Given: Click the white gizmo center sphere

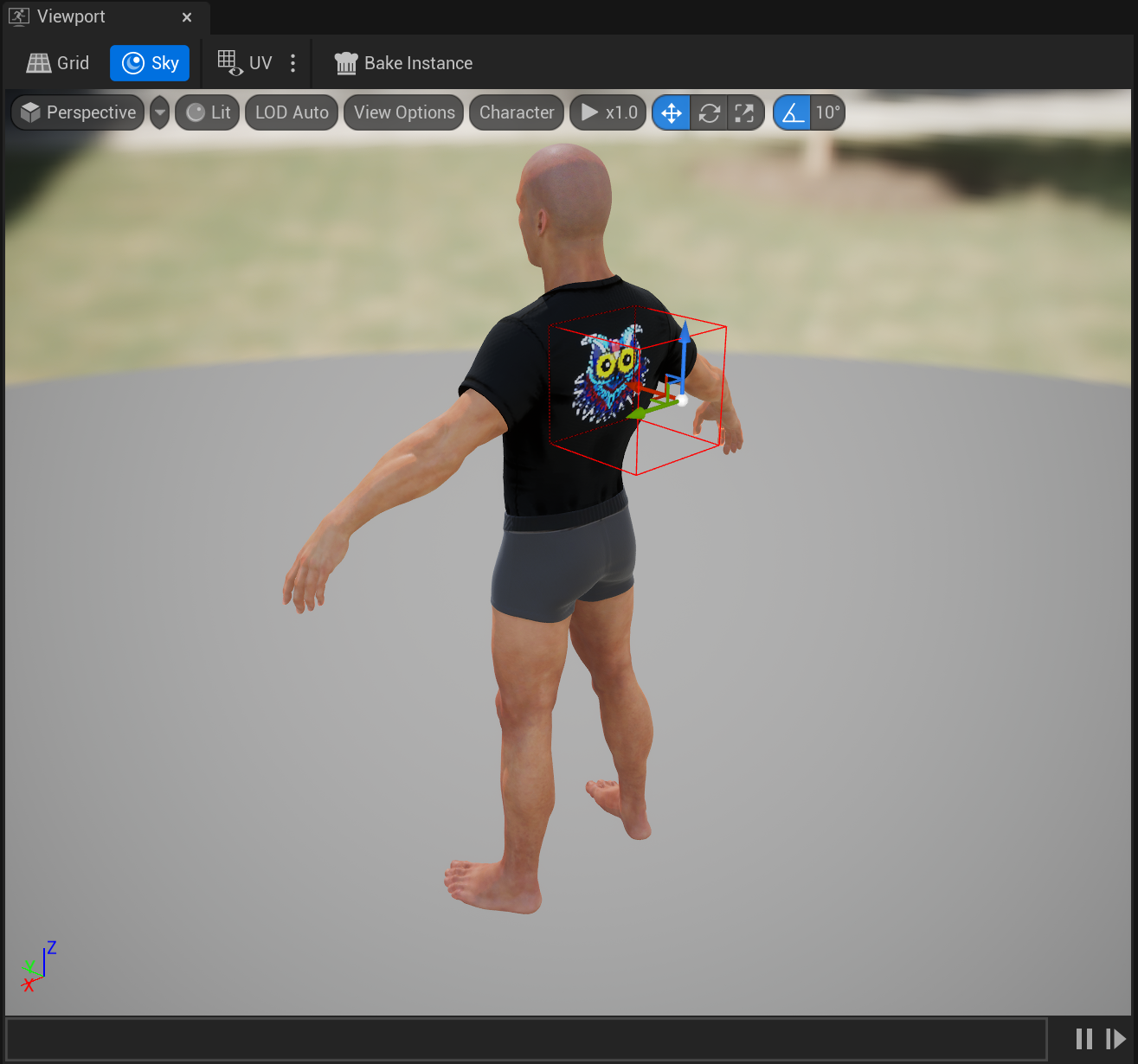Looking at the screenshot, I should pyautogui.click(x=682, y=401).
